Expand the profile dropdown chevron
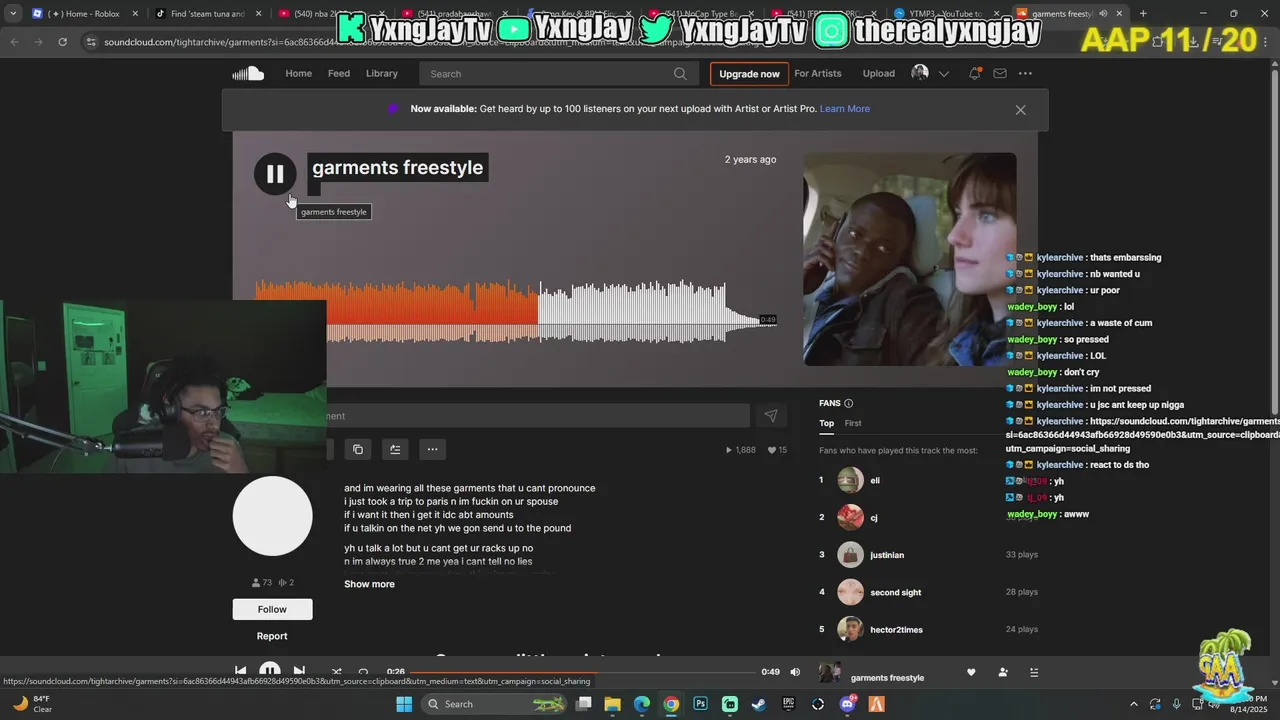 tap(943, 74)
